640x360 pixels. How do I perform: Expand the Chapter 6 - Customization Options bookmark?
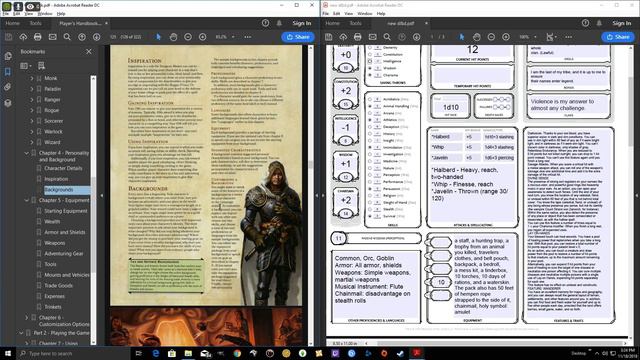(27, 317)
